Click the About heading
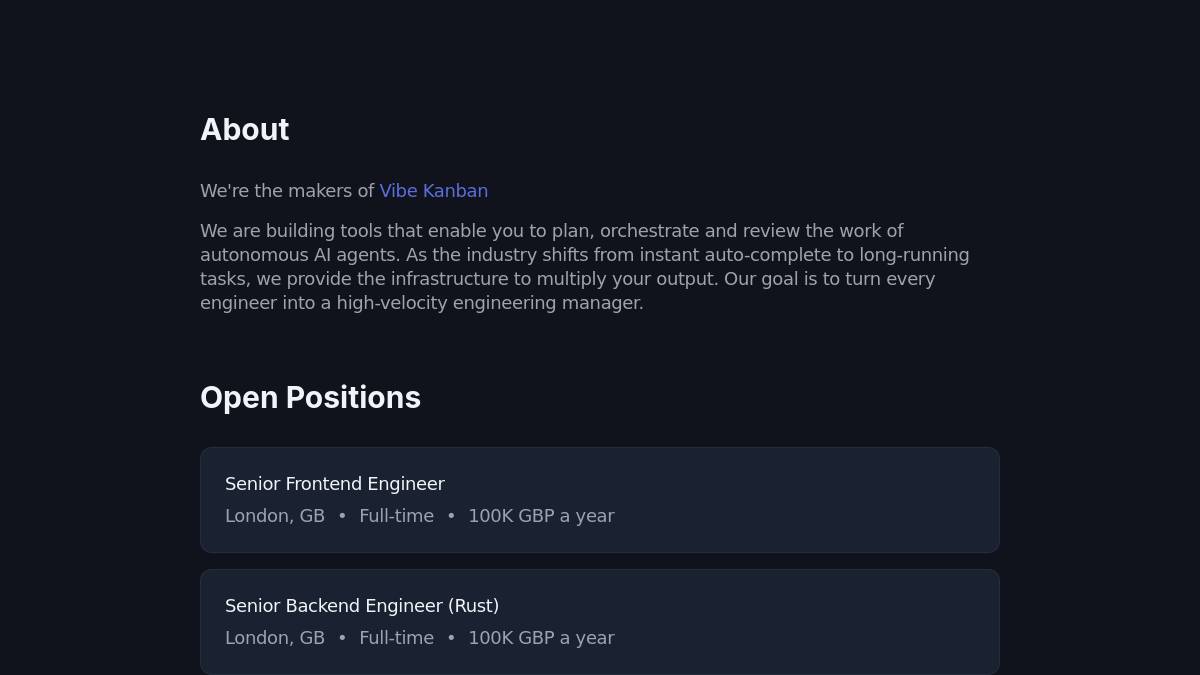 (244, 130)
